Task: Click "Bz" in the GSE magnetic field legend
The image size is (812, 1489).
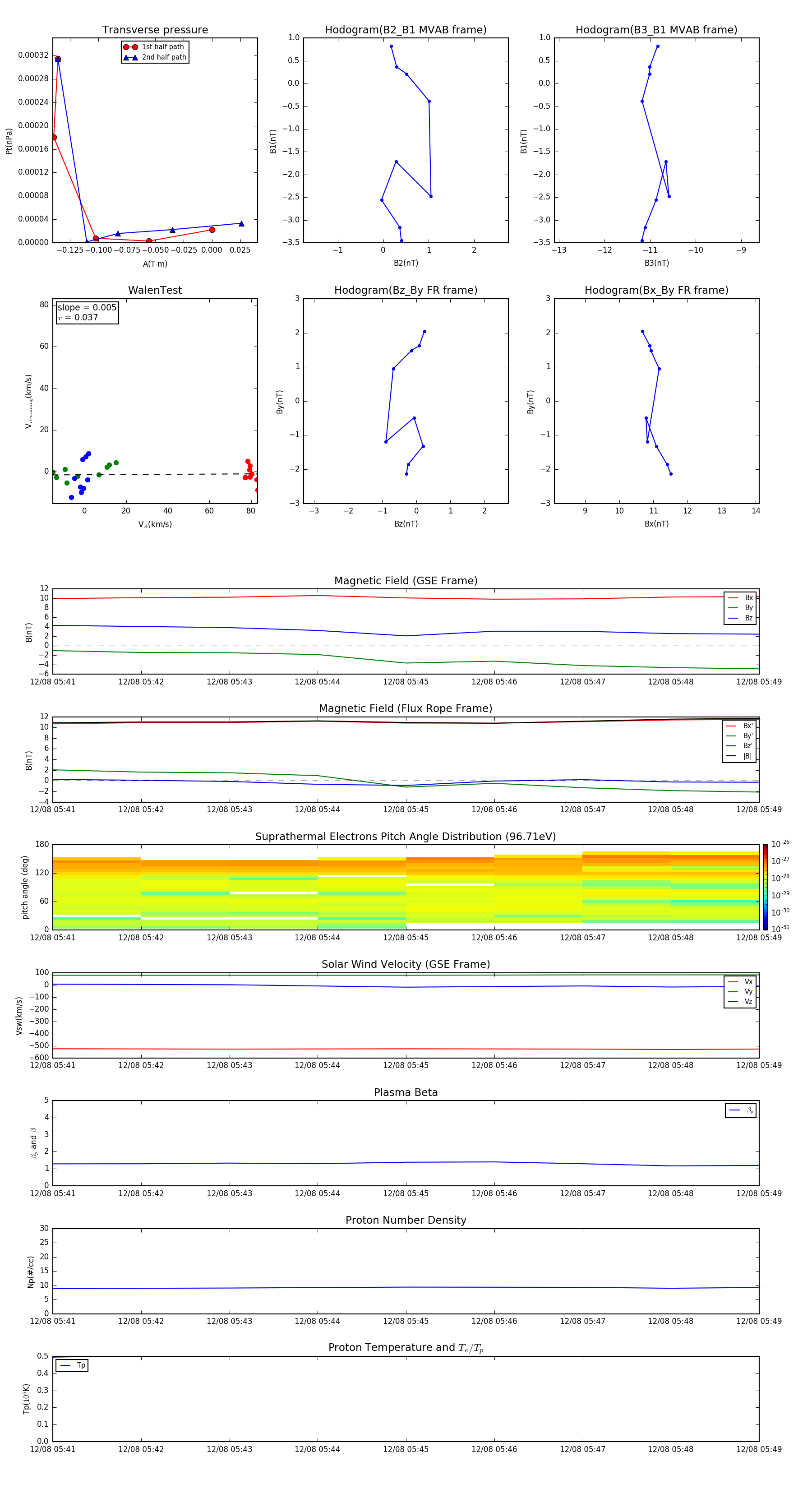Action: click(x=748, y=618)
